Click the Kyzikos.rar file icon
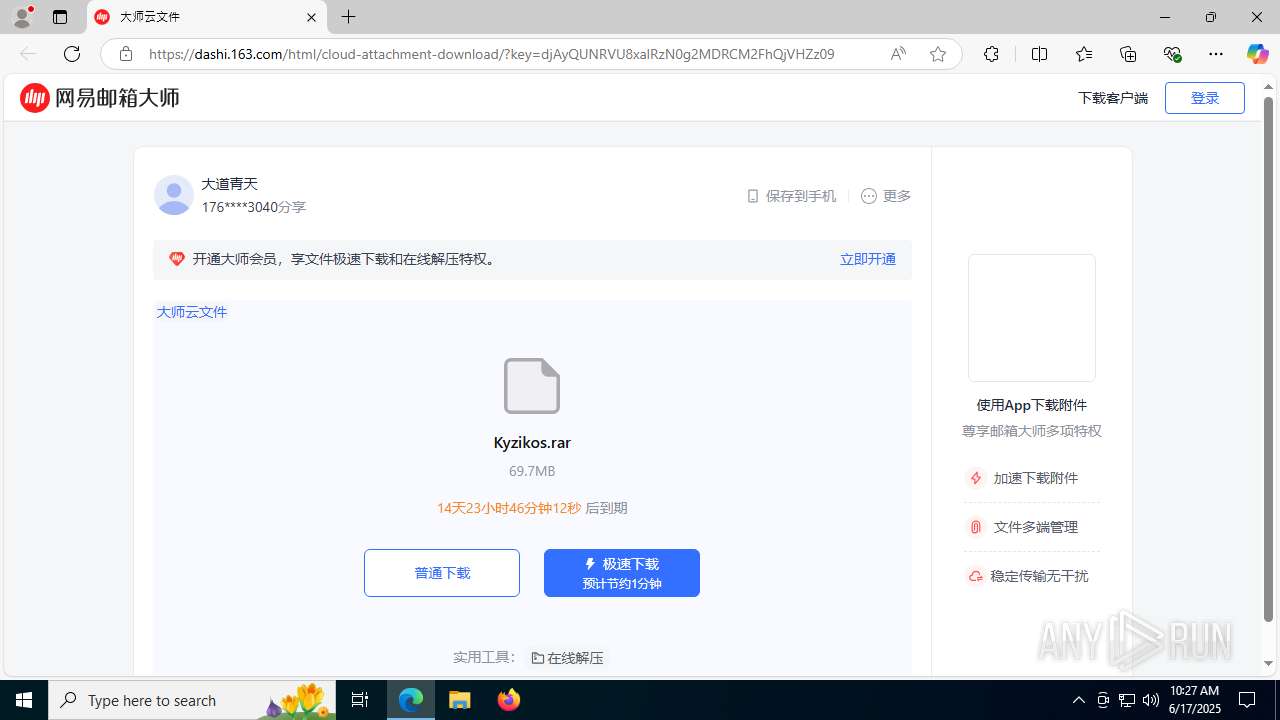Image resolution: width=1280 pixels, height=720 pixels. click(532, 386)
